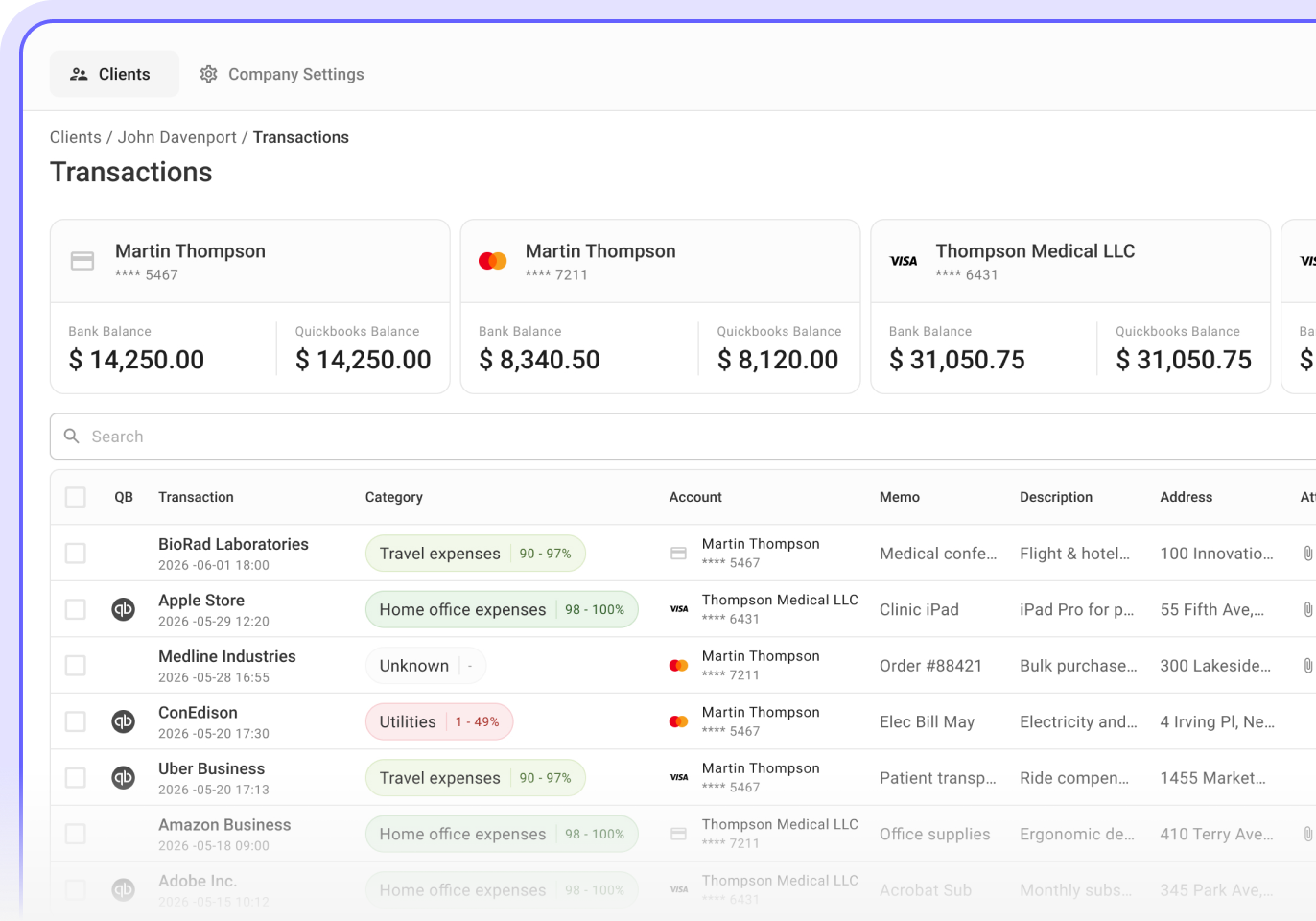The image size is (1316, 921).
Task: Open the attachment paperclip on the Apple Store row
Action: (x=1307, y=609)
